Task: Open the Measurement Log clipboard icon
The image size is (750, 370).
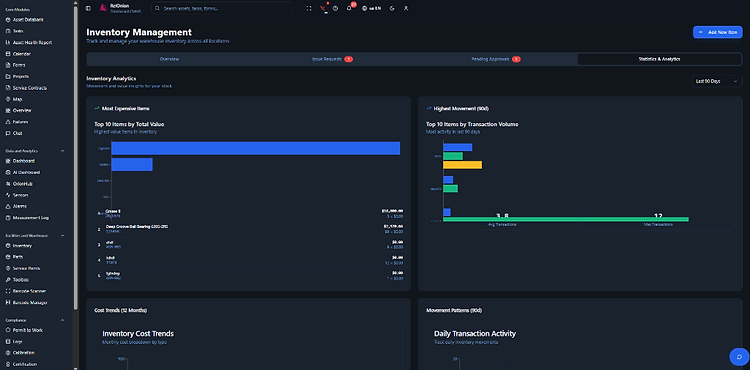Action: (8, 218)
